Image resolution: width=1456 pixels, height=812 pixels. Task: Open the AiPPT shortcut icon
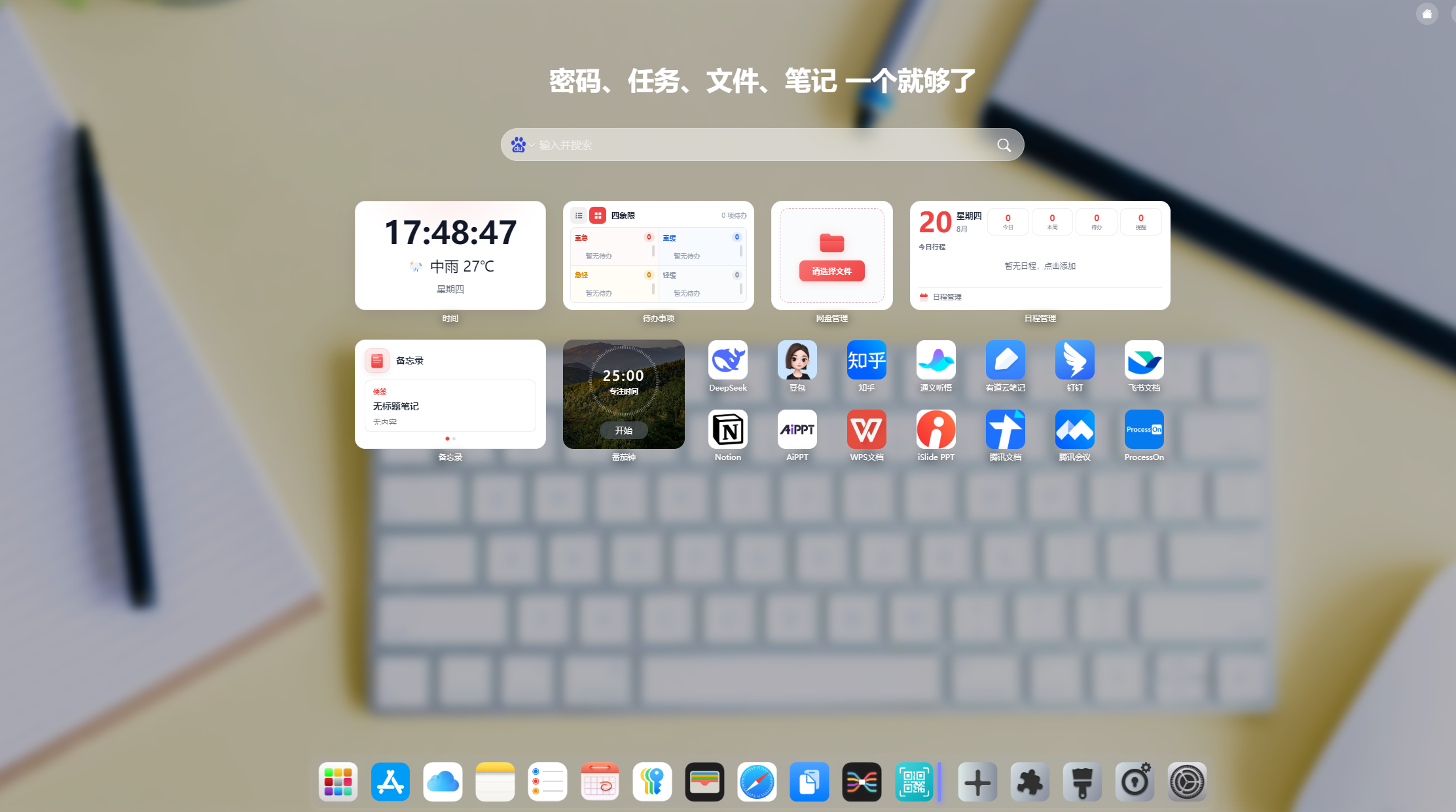tap(797, 429)
